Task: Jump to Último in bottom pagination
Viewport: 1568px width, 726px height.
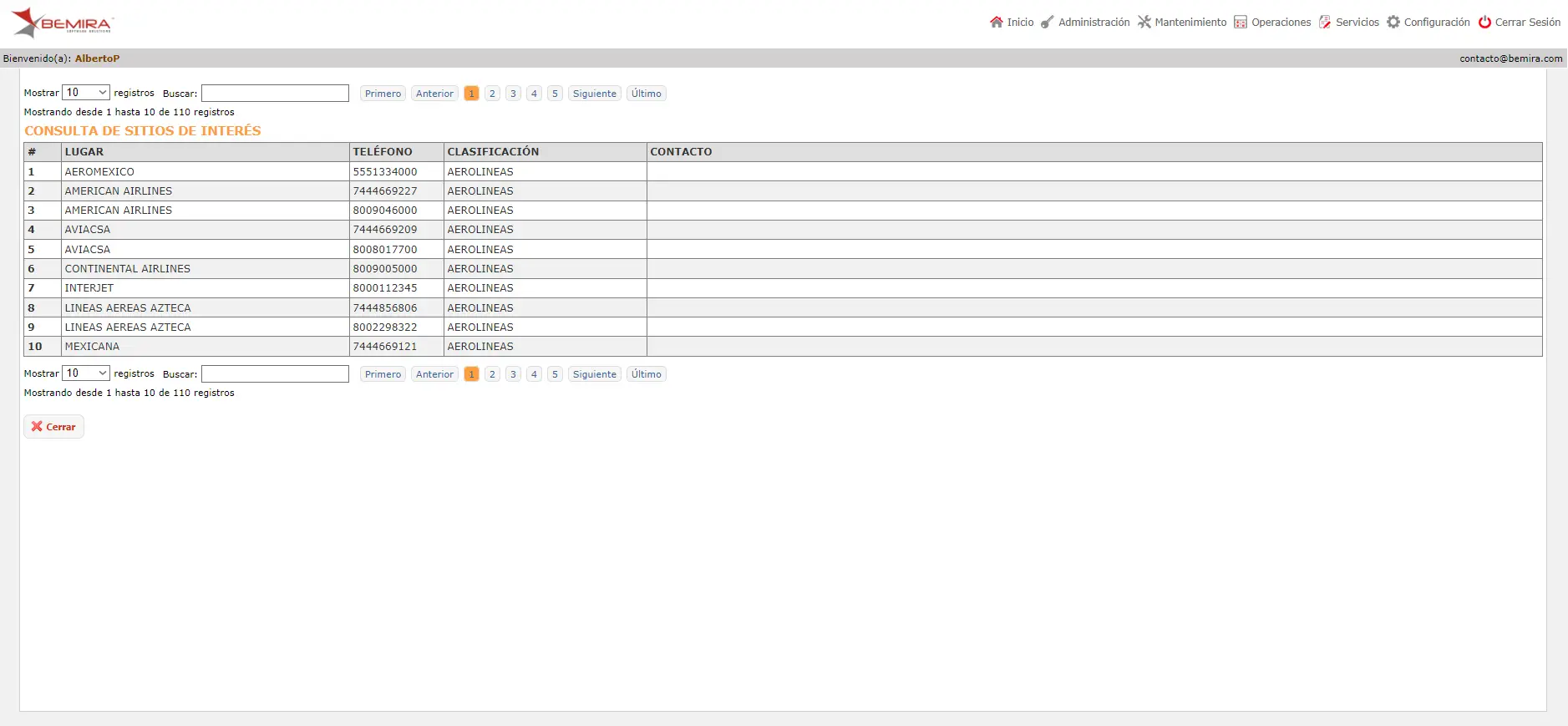Action: click(x=647, y=374)
